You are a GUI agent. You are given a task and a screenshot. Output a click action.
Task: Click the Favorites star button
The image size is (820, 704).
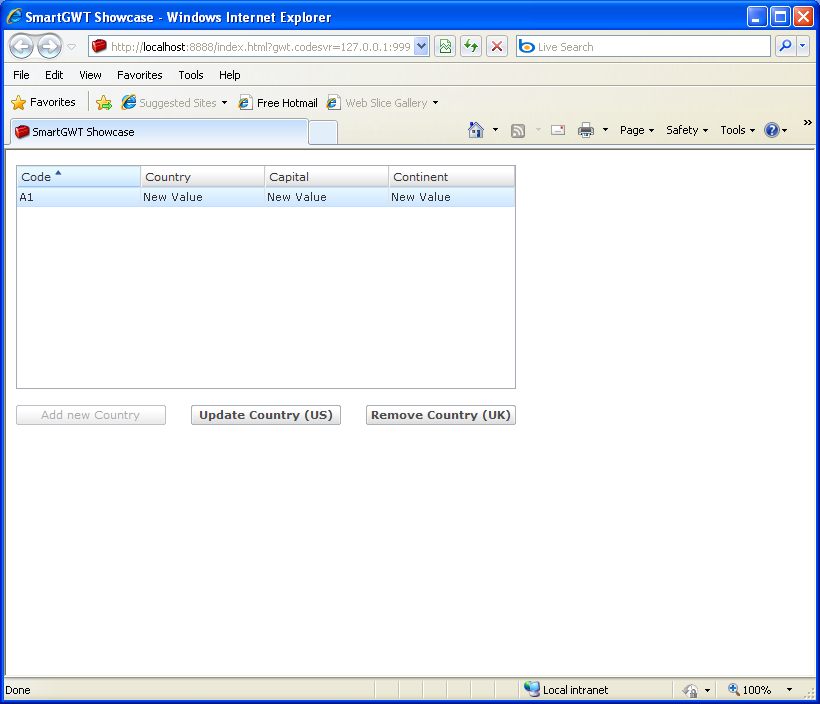[x=43, y=103]
